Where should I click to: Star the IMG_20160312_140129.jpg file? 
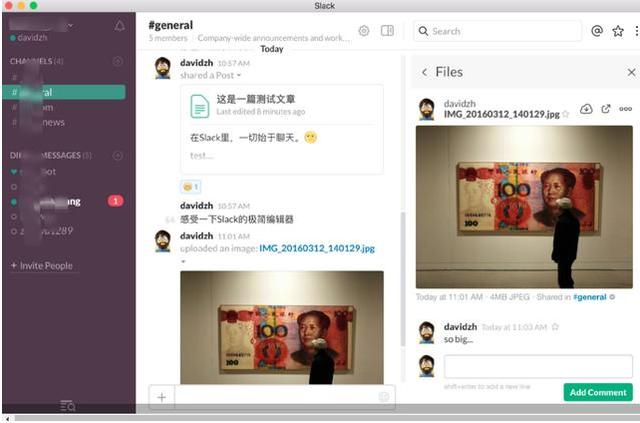click(x=566, y=115)
